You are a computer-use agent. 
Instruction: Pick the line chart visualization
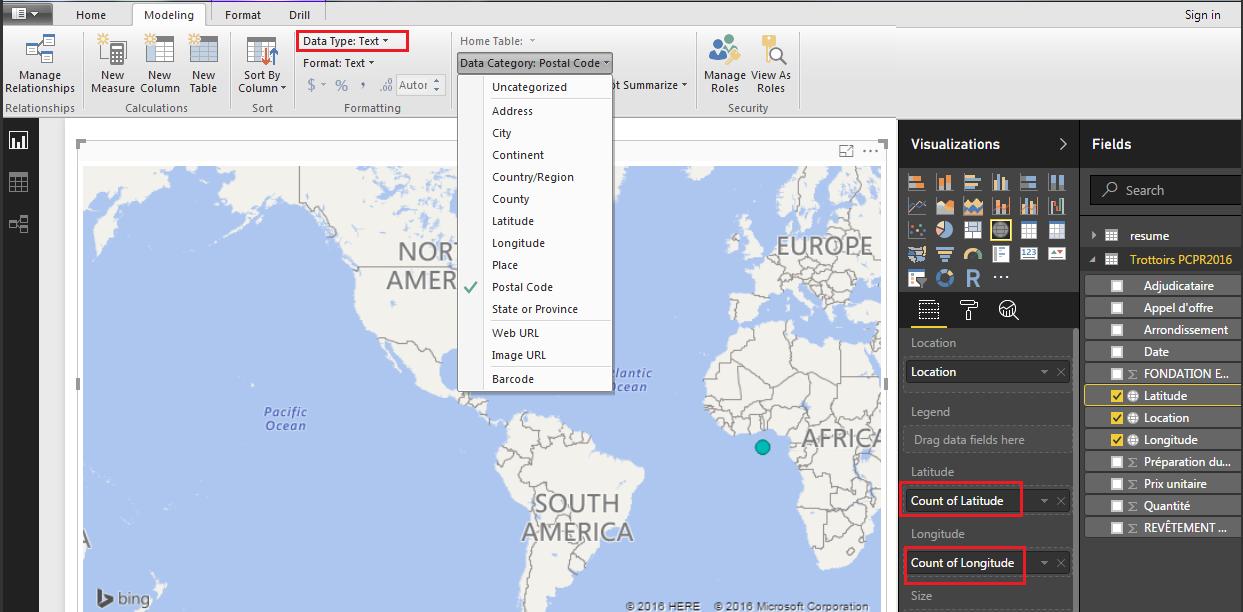point(916,206)
